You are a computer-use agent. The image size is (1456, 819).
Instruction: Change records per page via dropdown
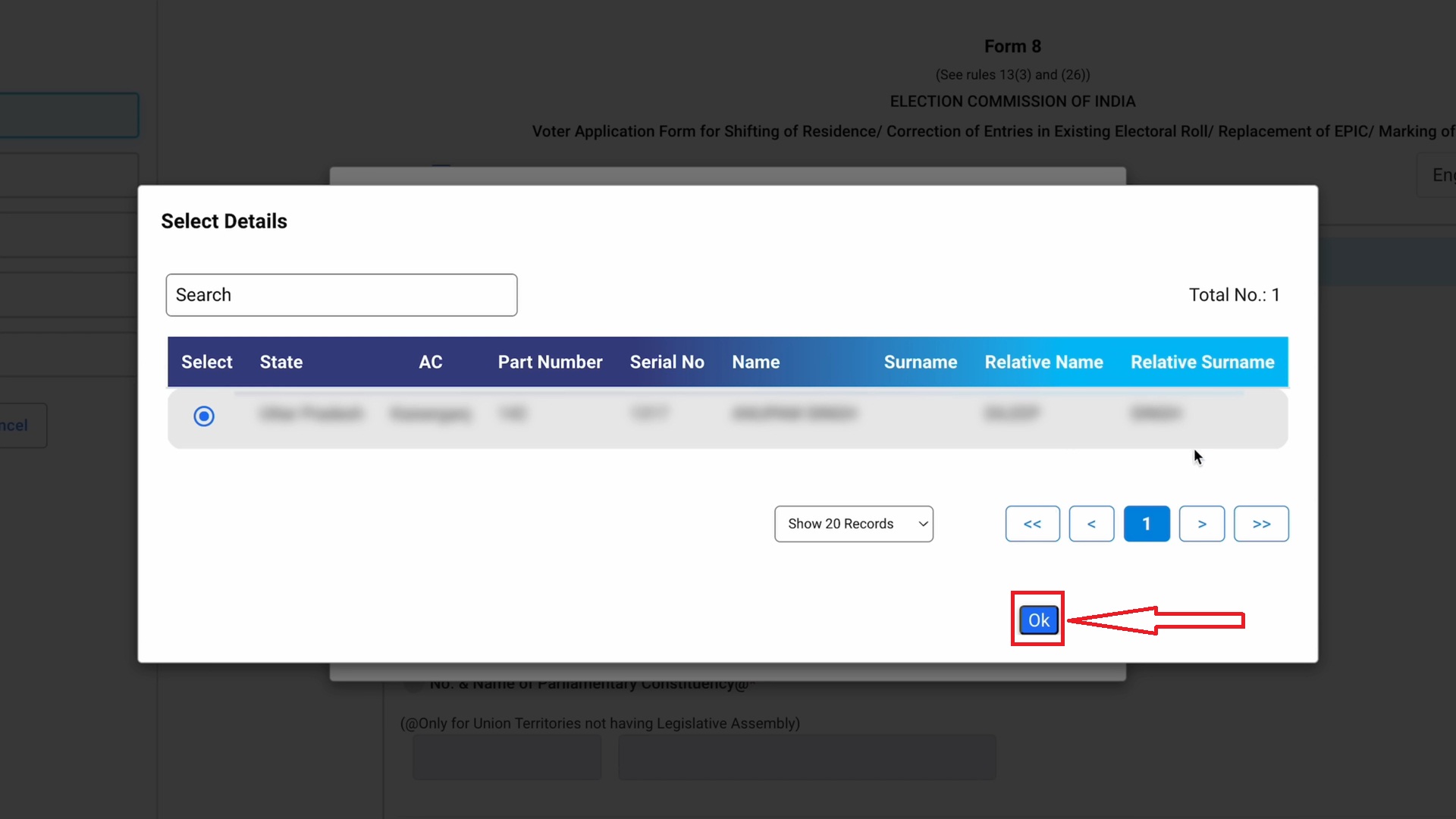[x=854, y=523]
